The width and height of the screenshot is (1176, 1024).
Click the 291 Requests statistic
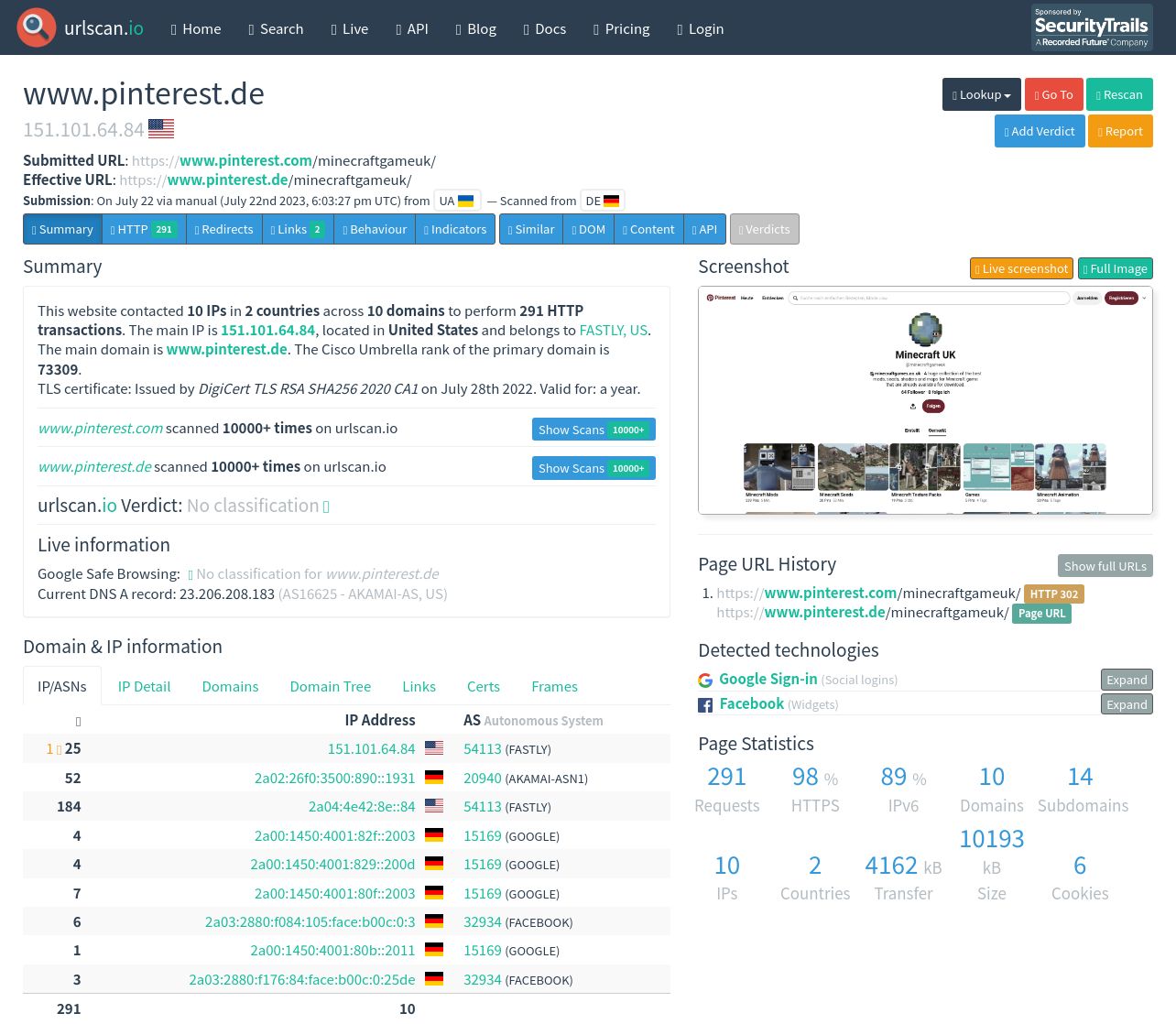(727, 790)
